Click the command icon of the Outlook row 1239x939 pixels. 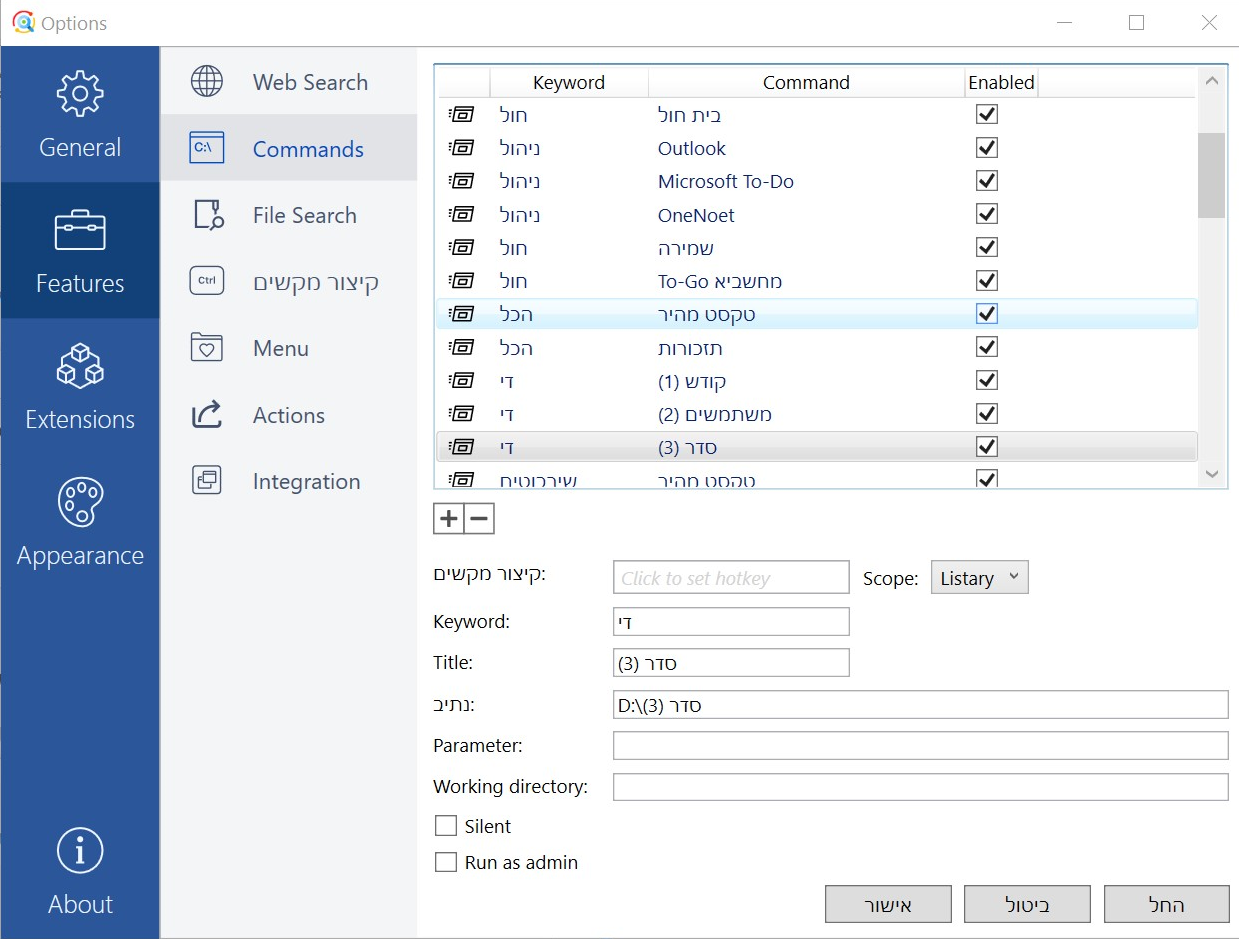tap(461, 148)
